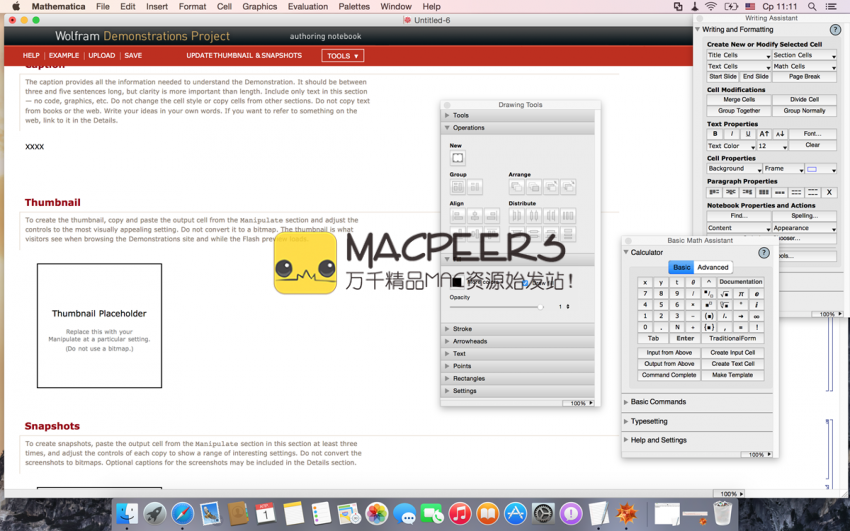Click the Thumbnail Placeholder box
Image resolution: width=850 pixels, height=531 pixels.
(x=99, y=326)
